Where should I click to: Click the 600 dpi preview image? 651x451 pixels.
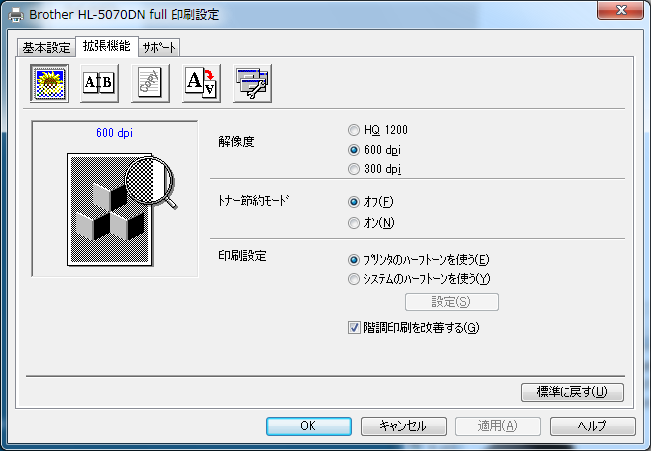point(120,209)
